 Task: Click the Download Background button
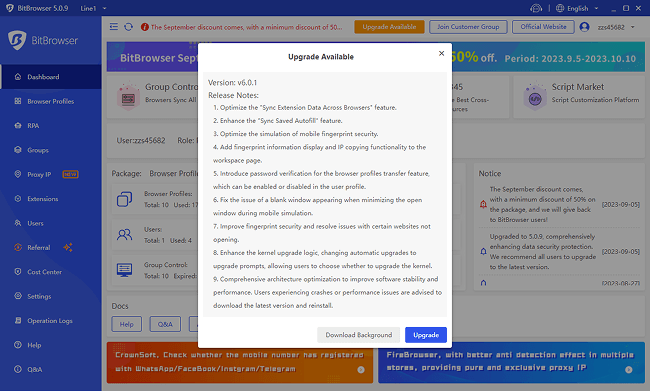click(359, 335)
